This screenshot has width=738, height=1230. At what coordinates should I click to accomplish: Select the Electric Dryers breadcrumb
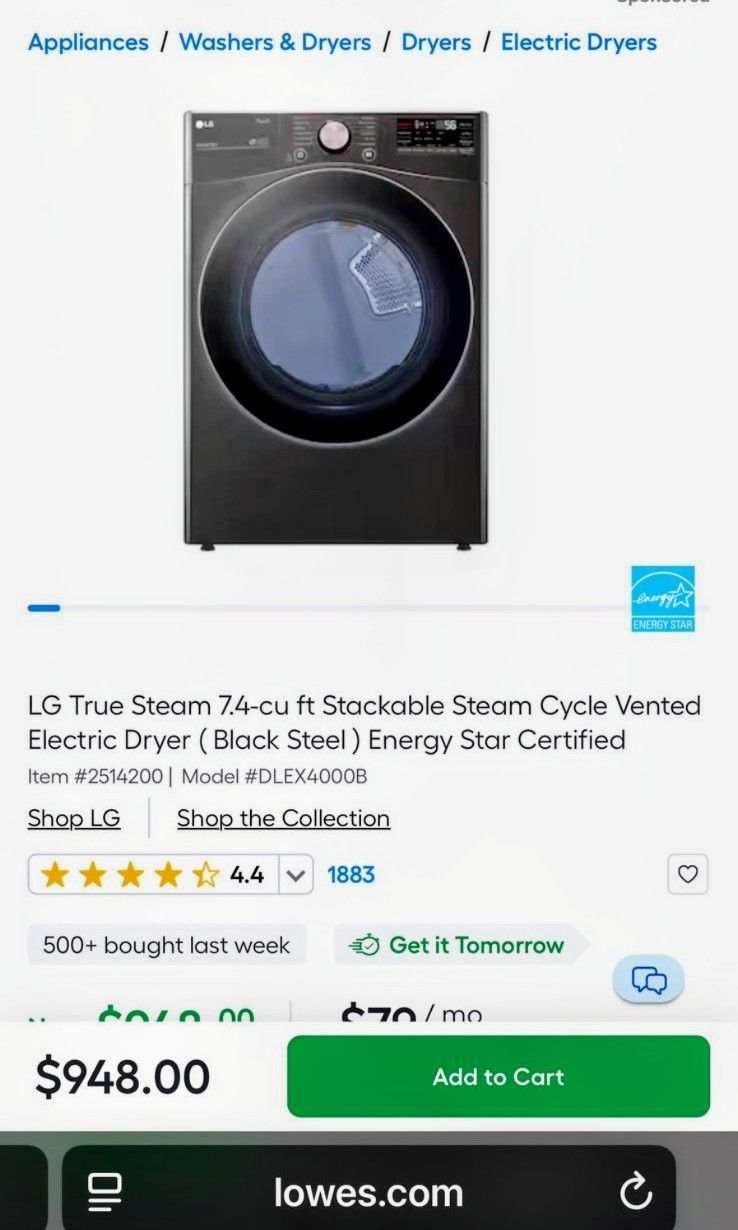[x=579, y=42]
